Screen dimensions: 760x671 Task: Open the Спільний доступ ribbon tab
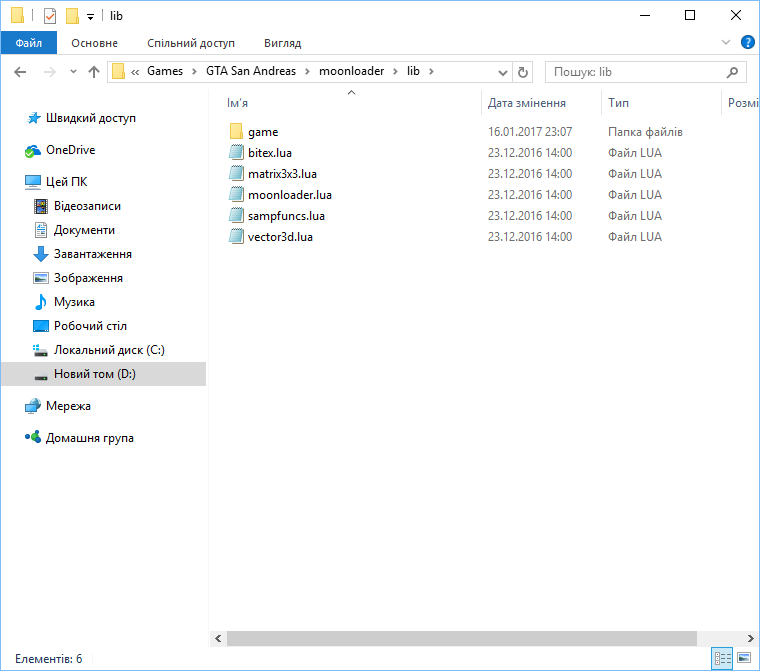pyautogui.click(x=190, y=43)
